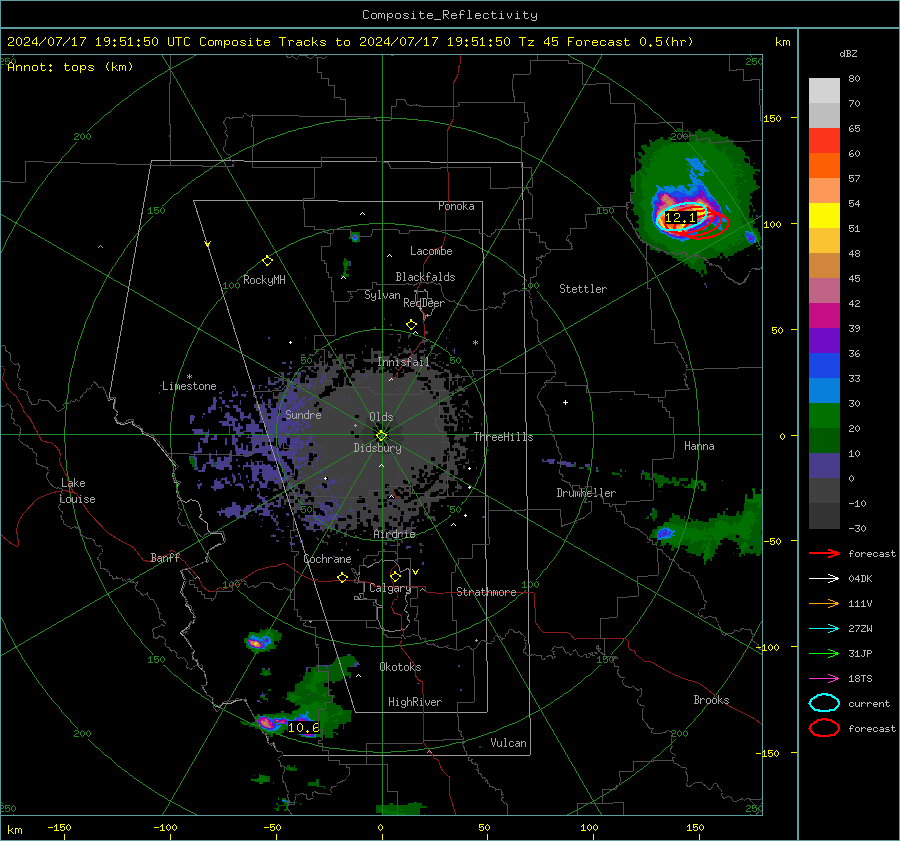Click the Didsbury label
Viewport: 900px width, 841px height.
(377, 448)
